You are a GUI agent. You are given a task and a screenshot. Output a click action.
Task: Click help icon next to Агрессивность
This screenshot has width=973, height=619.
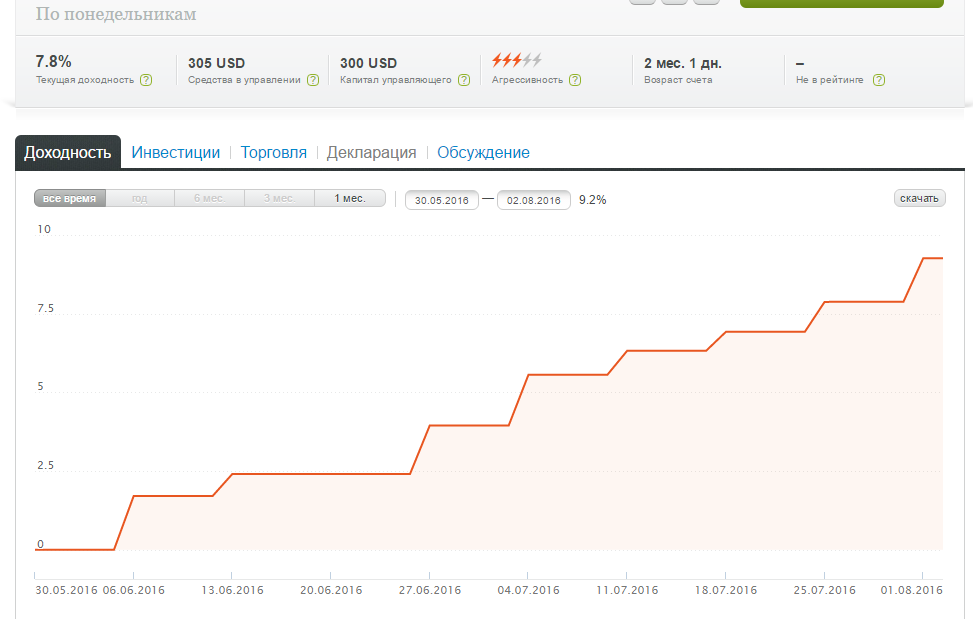tap(575, 80)
